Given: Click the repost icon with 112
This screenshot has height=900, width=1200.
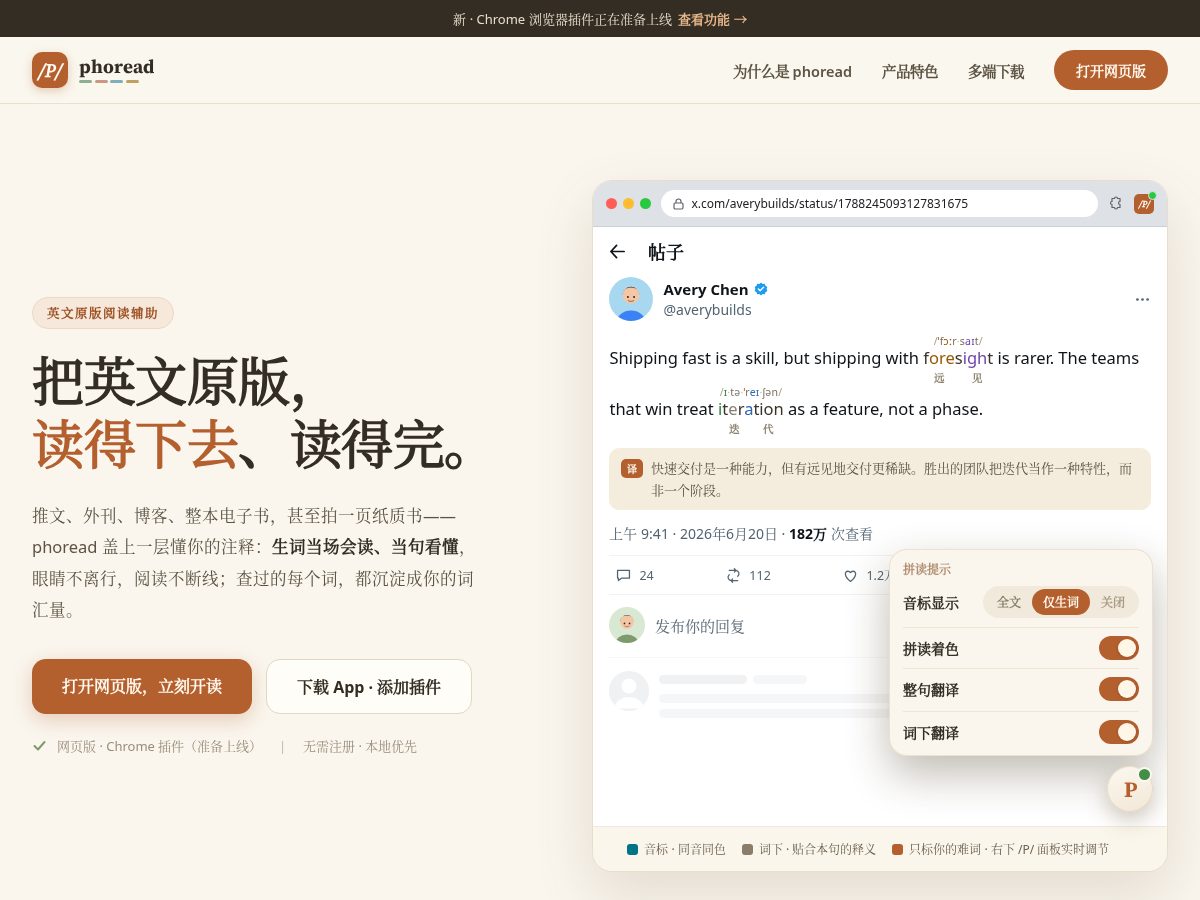Looking at the screenshot, I should [733, 575].
